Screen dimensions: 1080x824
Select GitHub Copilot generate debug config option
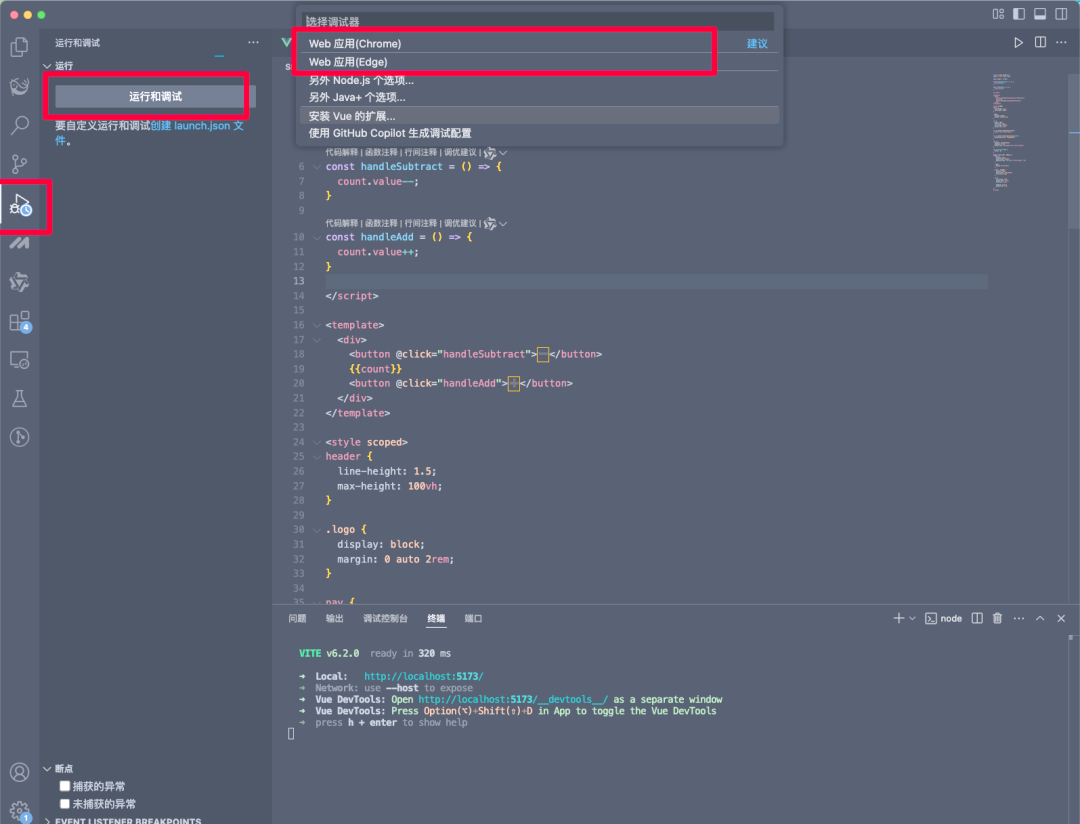click(539, 133)
